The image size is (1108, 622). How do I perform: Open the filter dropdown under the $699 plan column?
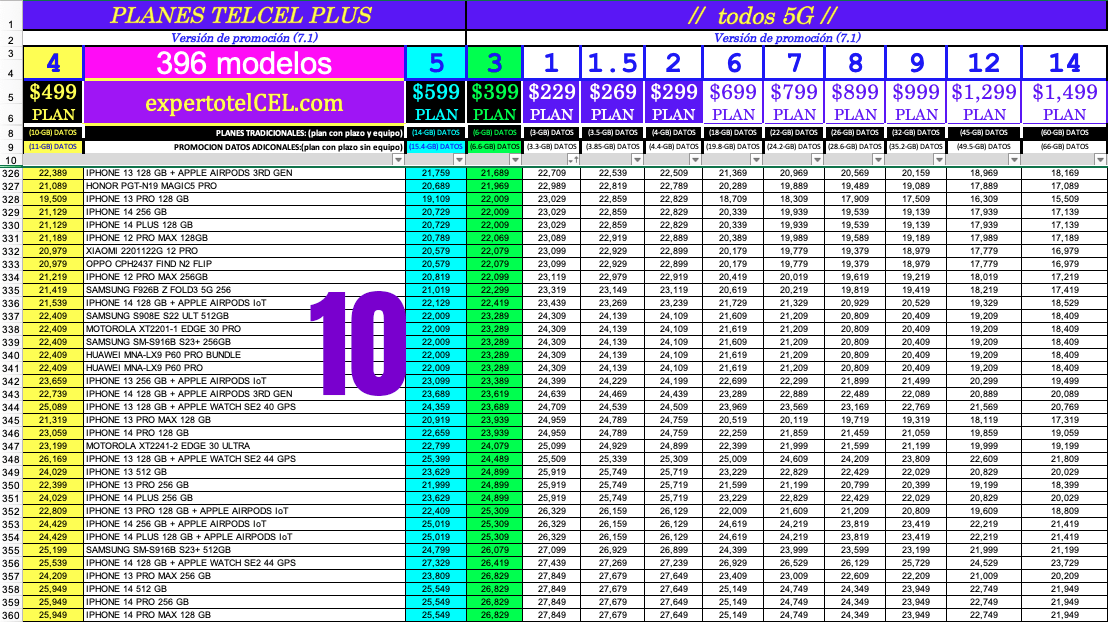coord(757,160)
